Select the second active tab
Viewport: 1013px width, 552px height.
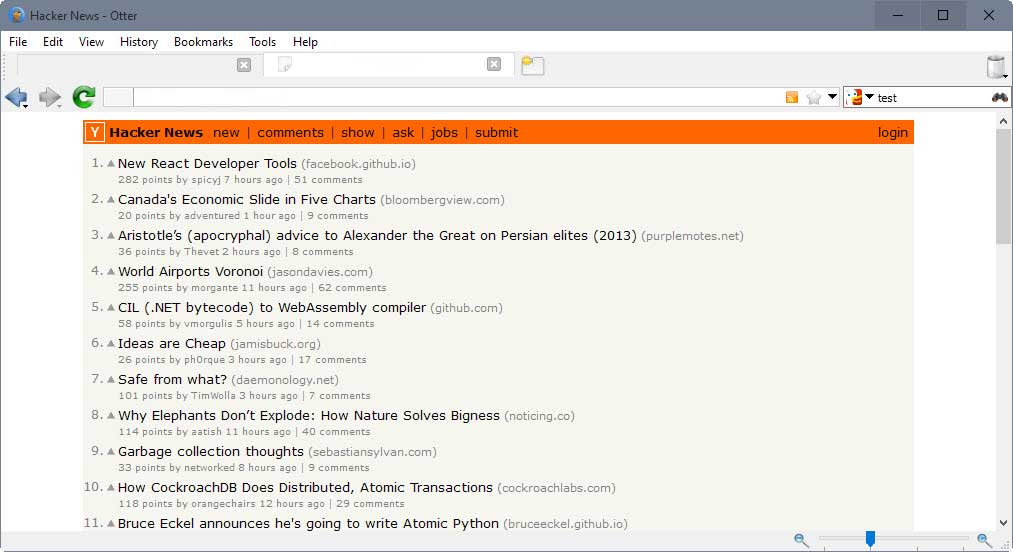389,65
